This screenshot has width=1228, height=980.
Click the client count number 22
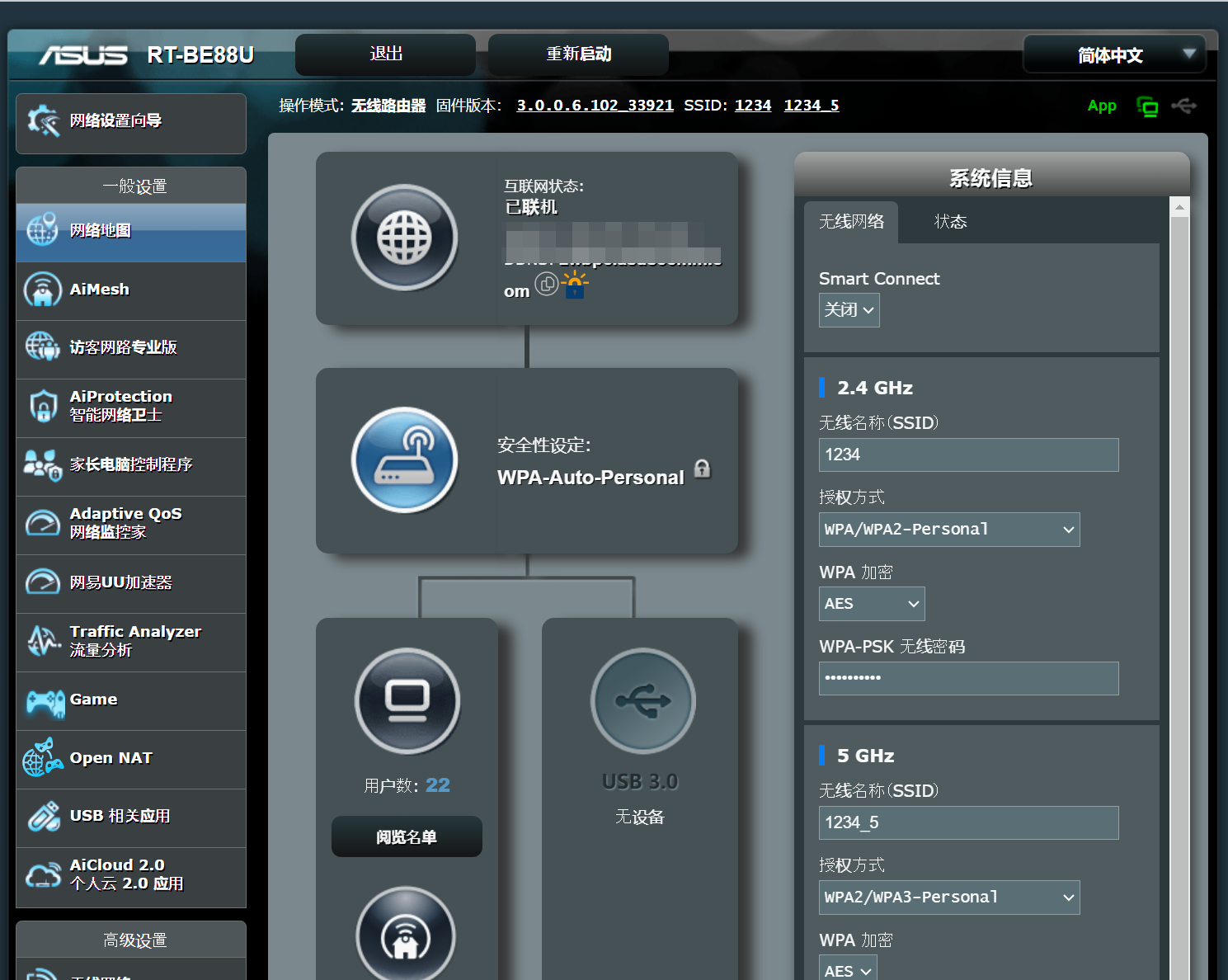[x=438, y=785]
